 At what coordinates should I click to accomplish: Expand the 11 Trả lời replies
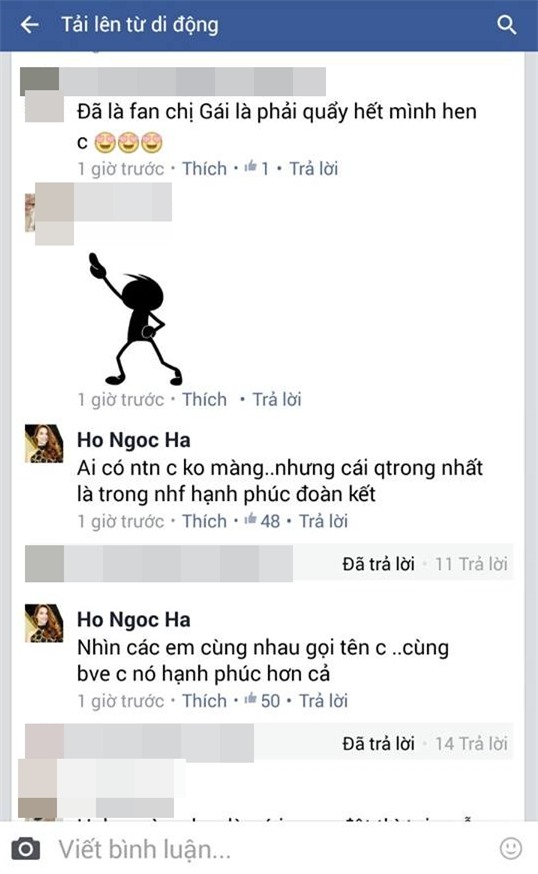coord(471,564)
